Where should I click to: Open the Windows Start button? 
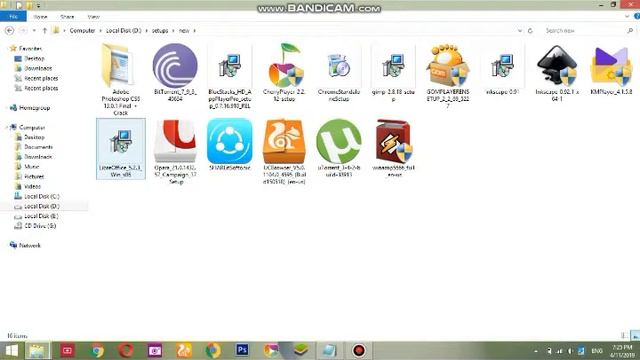pos(11,350)
